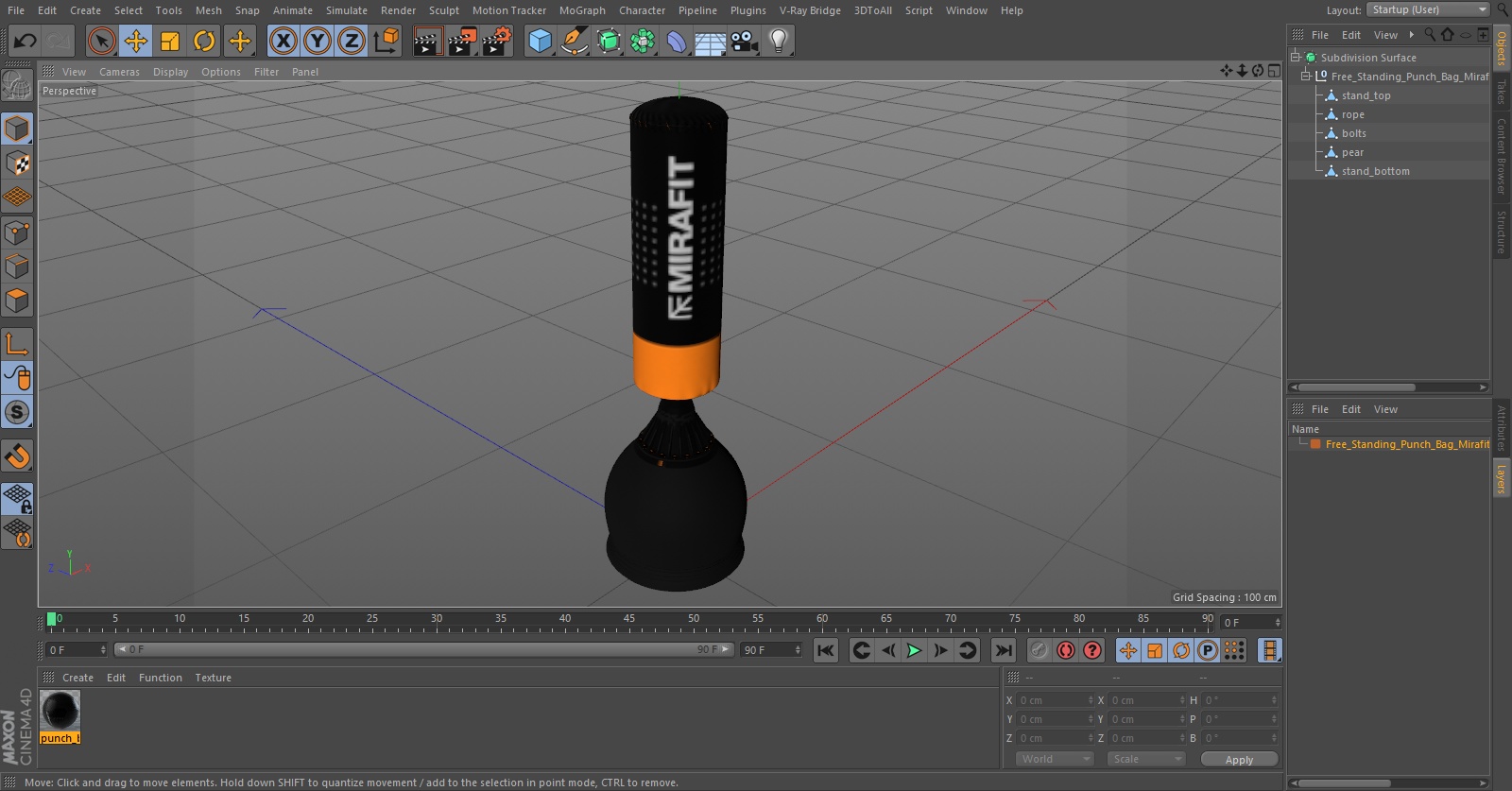Open the V-Ray Bridge menu
Image resolution: width=1512 pixels, height=791 pixels.
pos(810,10)
